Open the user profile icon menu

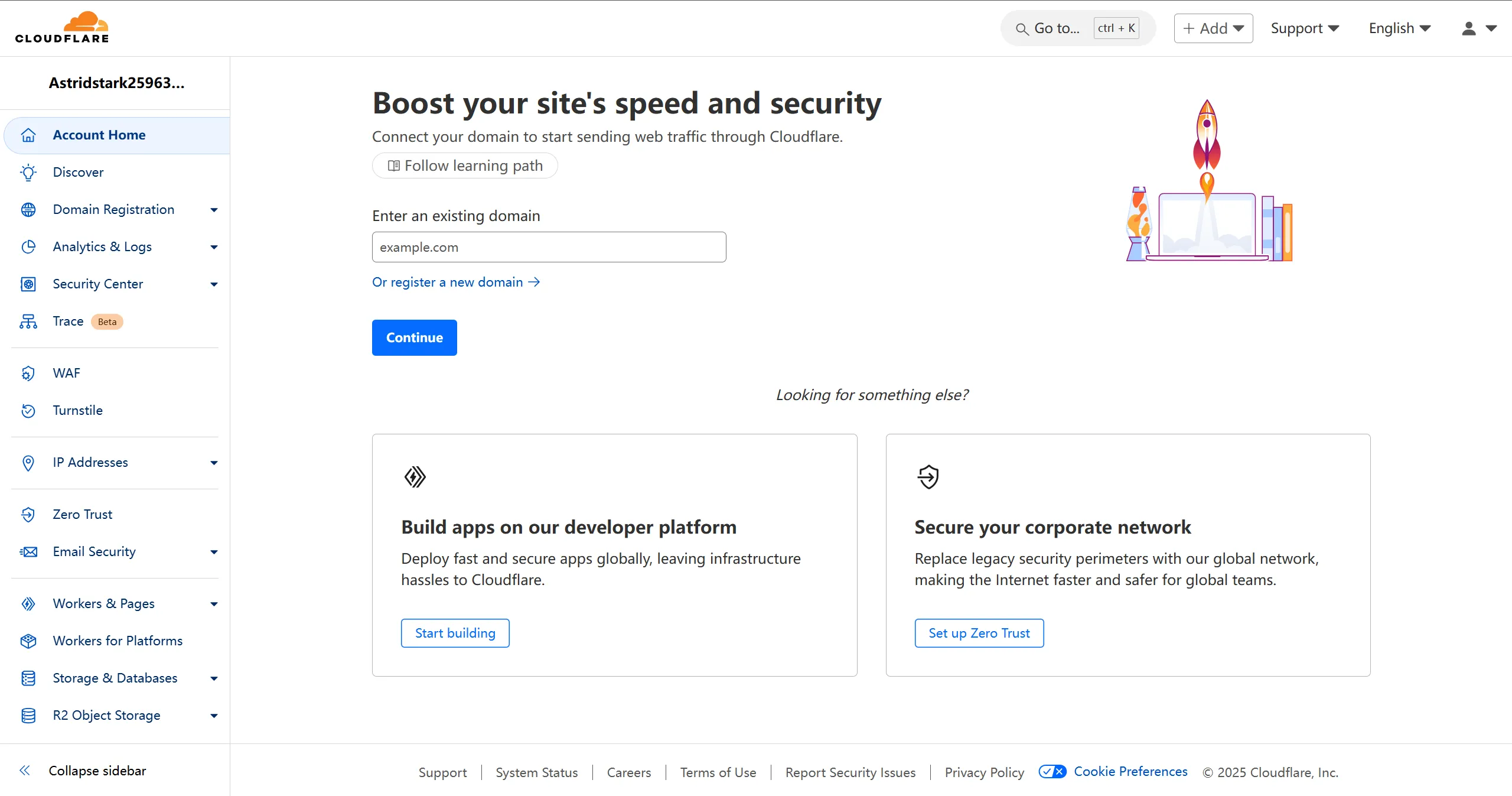(1478, 28)
